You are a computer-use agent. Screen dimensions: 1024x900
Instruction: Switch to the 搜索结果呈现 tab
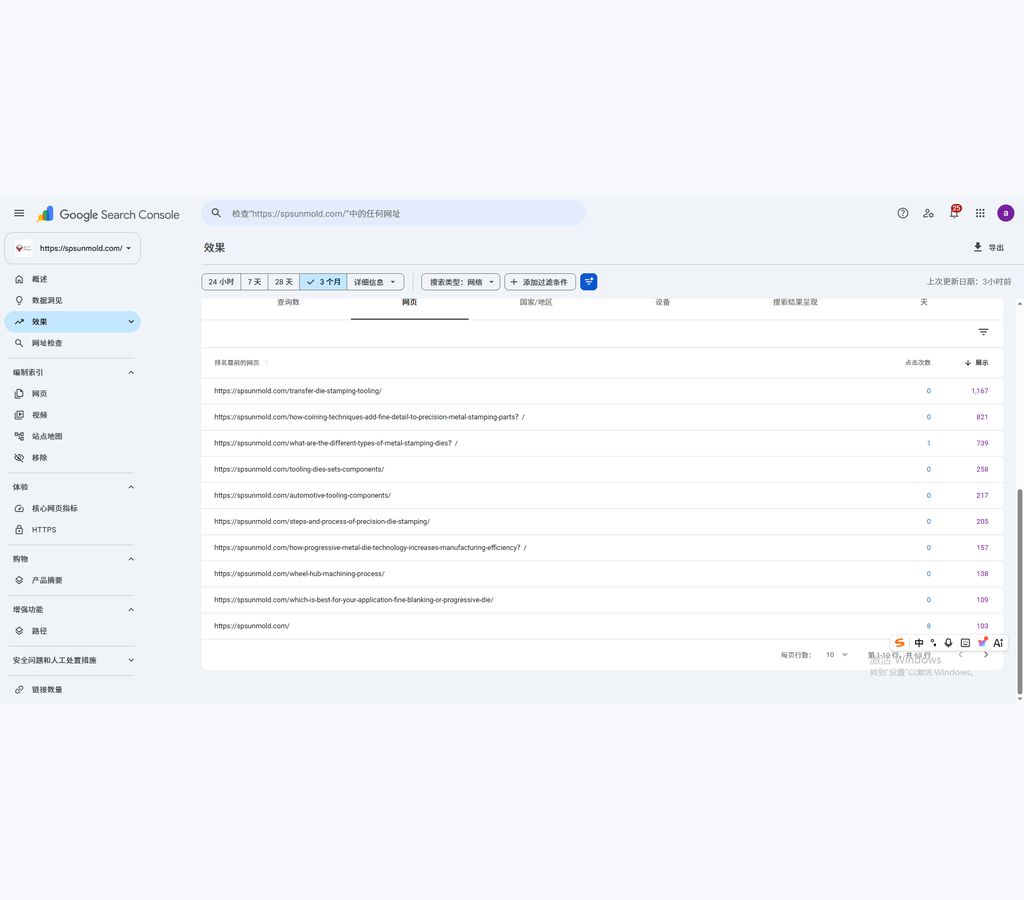click(795, 303)
